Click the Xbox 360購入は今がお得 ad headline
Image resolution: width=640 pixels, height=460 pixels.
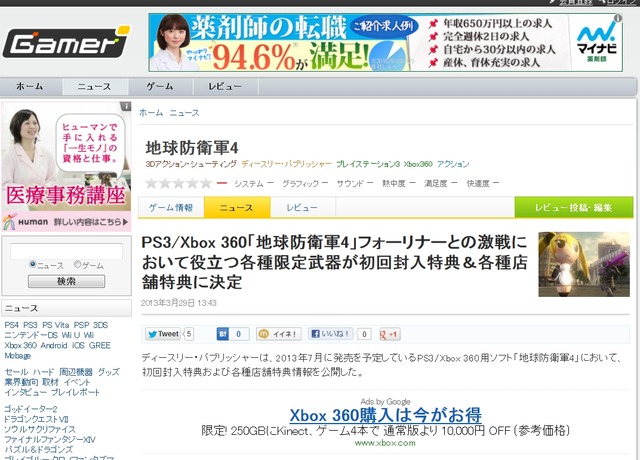tap(385, 416)
